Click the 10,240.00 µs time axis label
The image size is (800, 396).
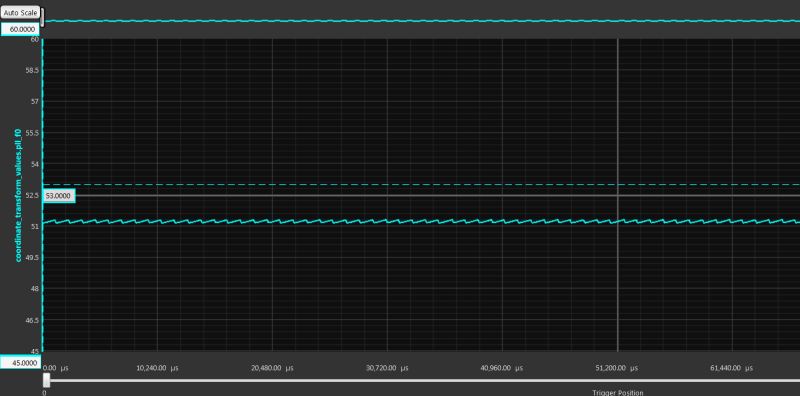158,368
